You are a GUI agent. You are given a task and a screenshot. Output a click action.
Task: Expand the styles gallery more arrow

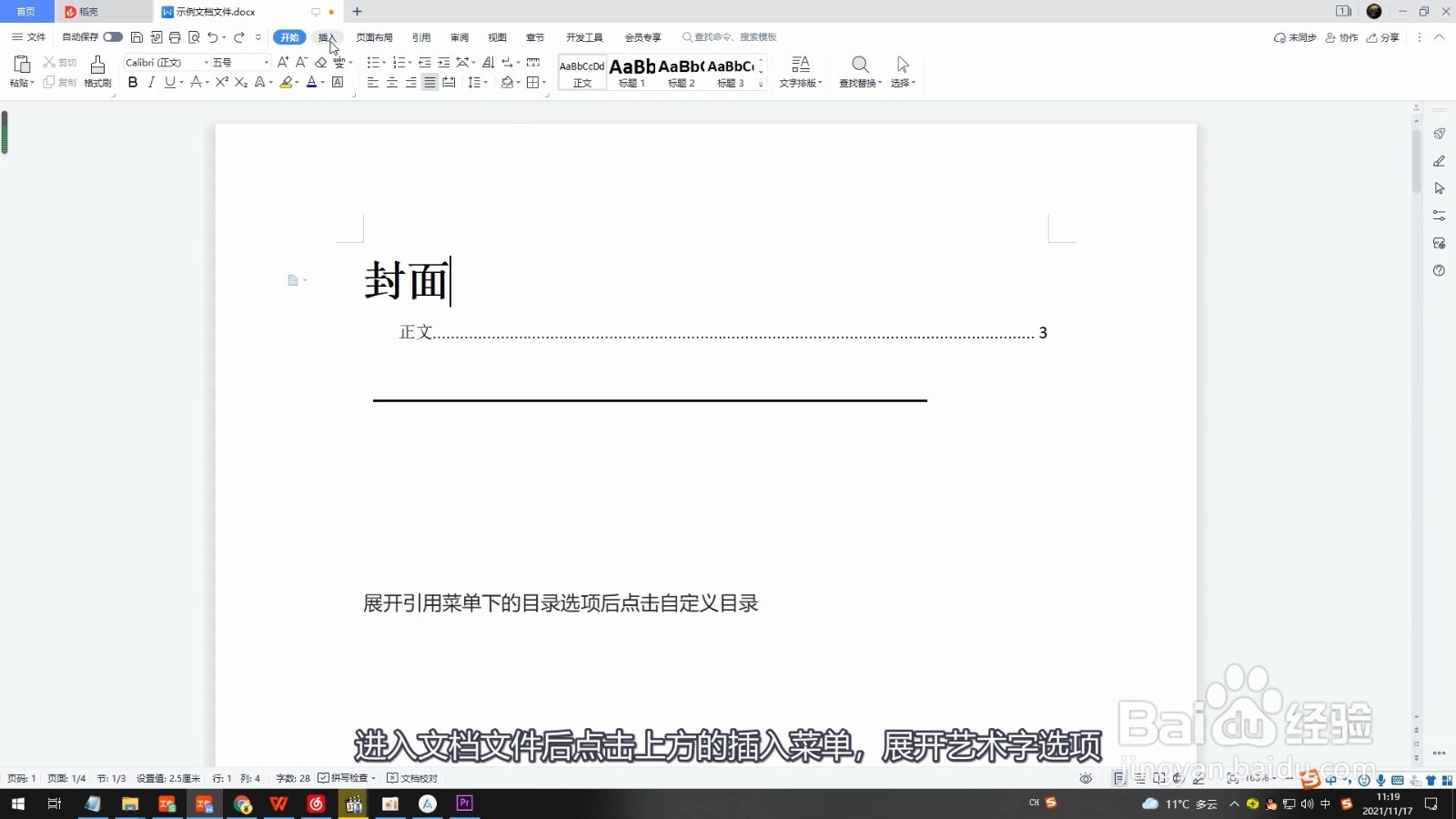[761, 84]
